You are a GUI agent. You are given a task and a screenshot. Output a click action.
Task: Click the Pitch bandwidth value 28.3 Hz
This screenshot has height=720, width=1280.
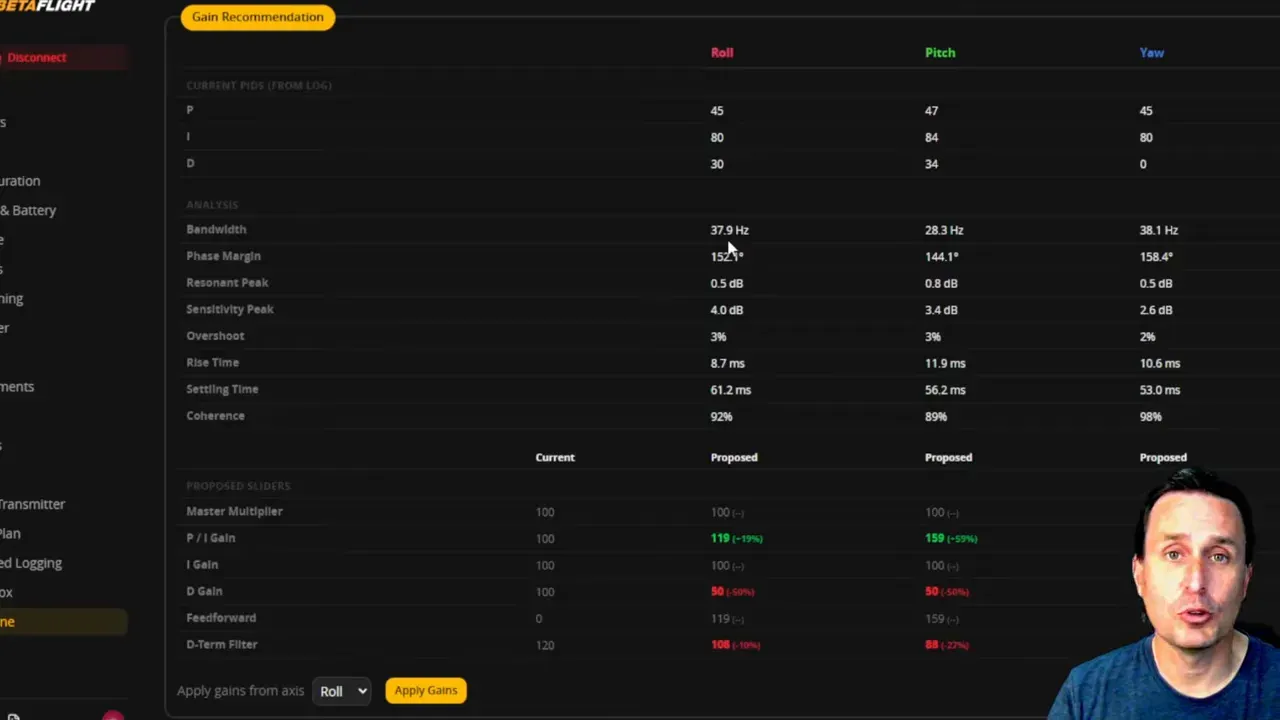pos(944,230)
